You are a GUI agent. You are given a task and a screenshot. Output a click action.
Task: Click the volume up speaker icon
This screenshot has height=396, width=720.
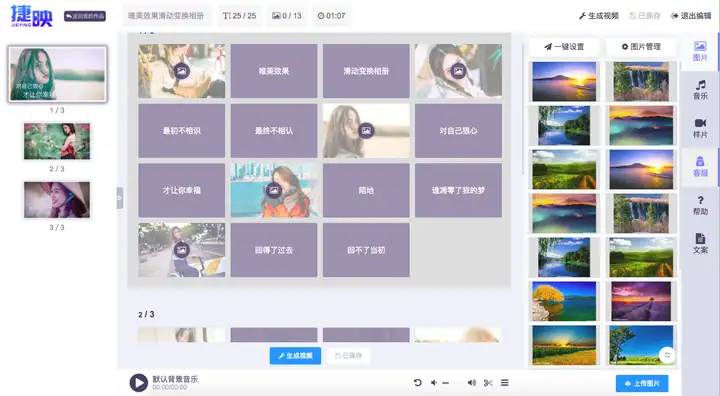pos(472,383)
